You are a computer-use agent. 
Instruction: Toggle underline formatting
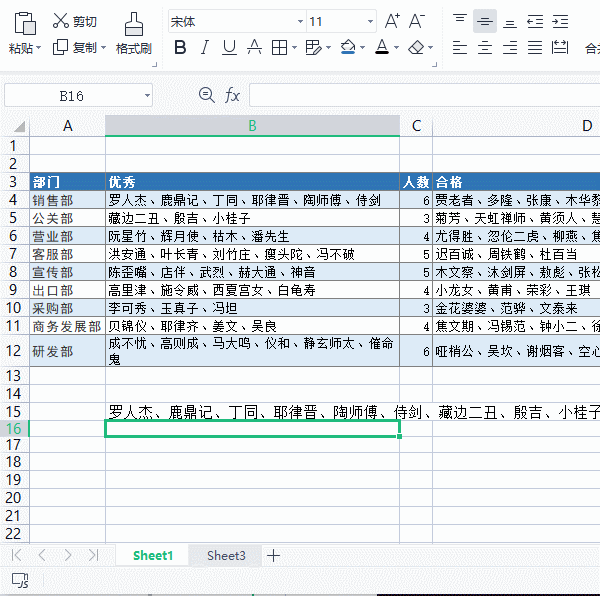pyautogui.click(x=229, y=47)
